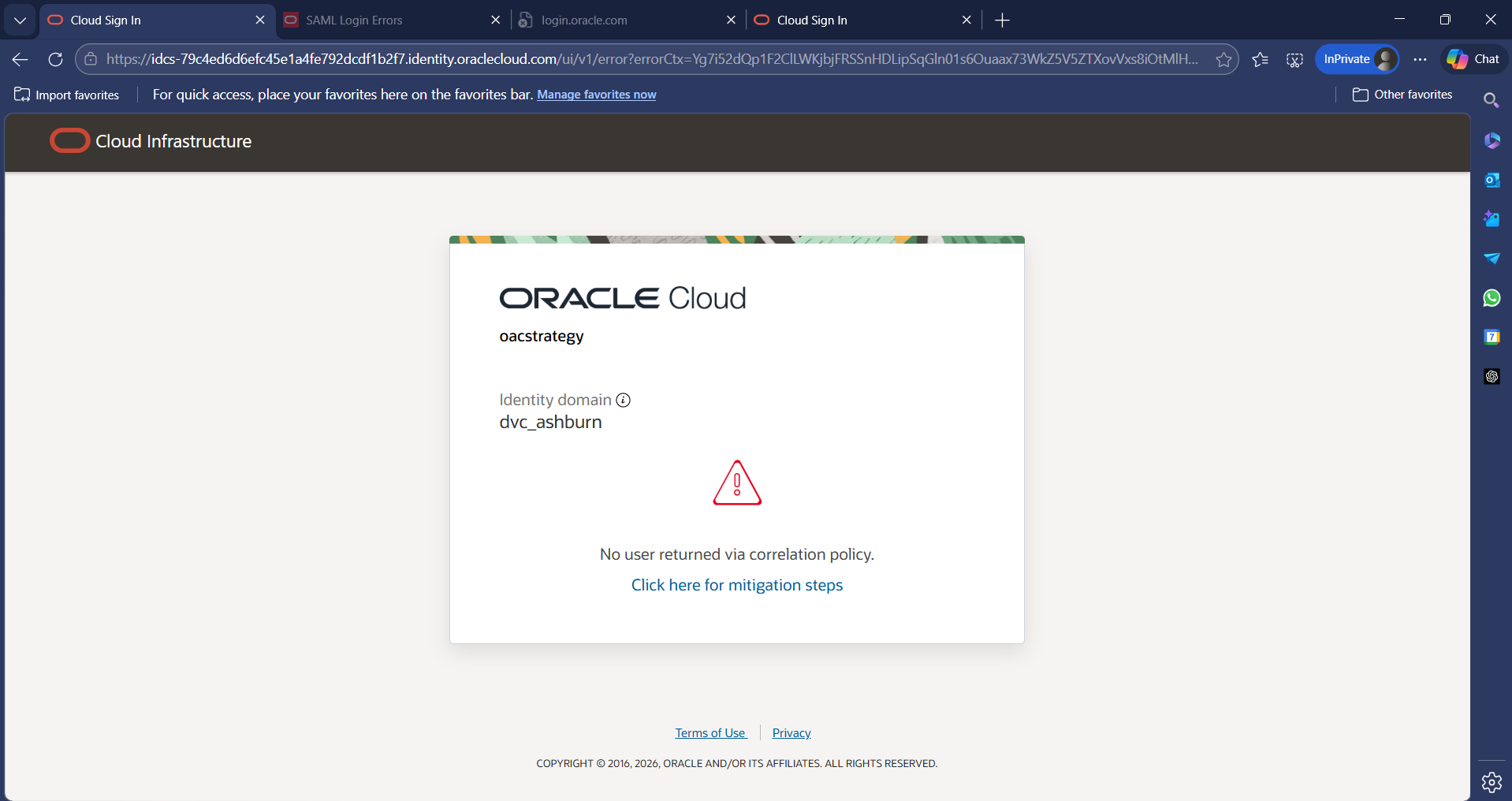Viewport: 1512px width, 801px height.
Task: Click the tenancy name oacstrategy
Action: (542, 337)
